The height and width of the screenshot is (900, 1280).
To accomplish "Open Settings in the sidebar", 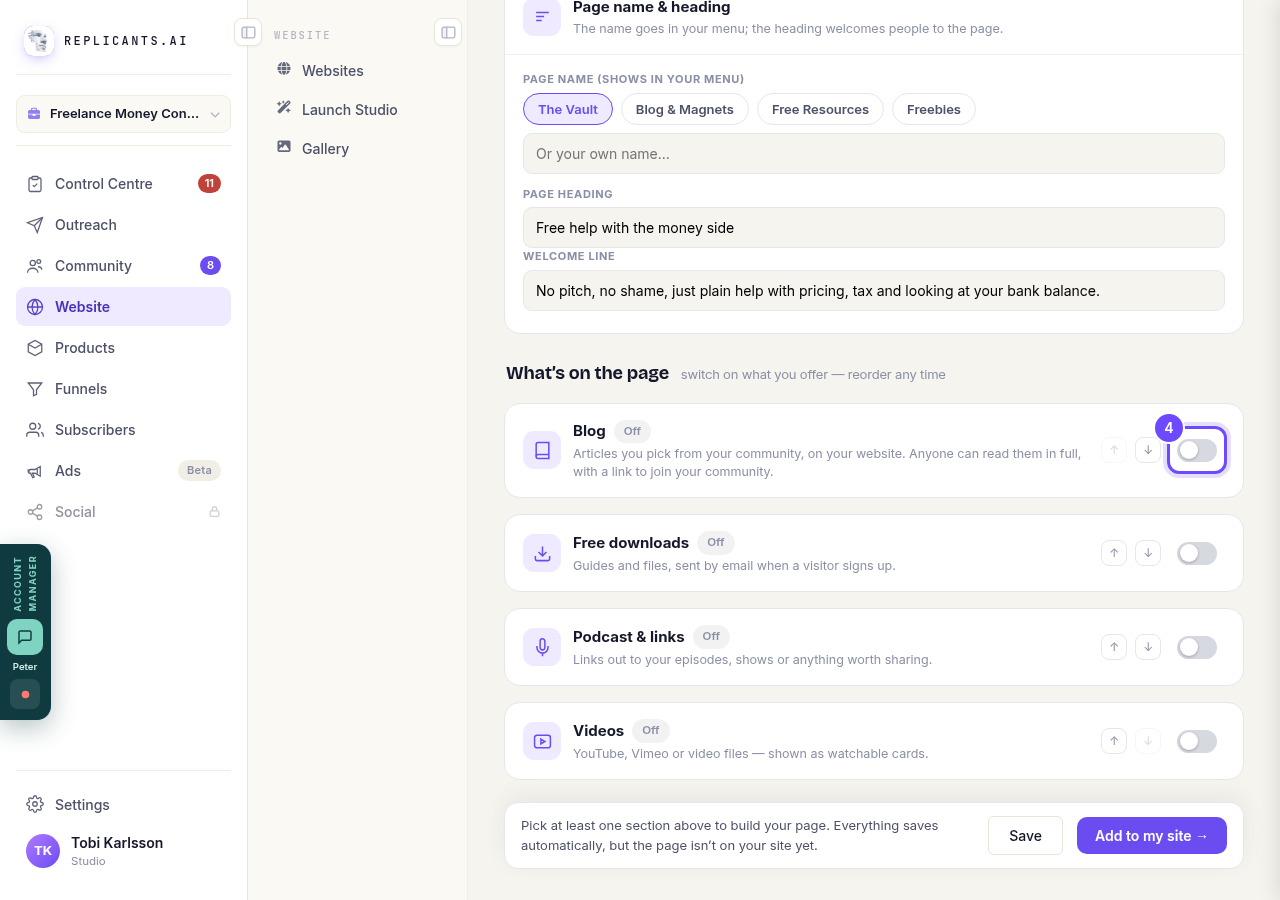I will tap(123, 805).
